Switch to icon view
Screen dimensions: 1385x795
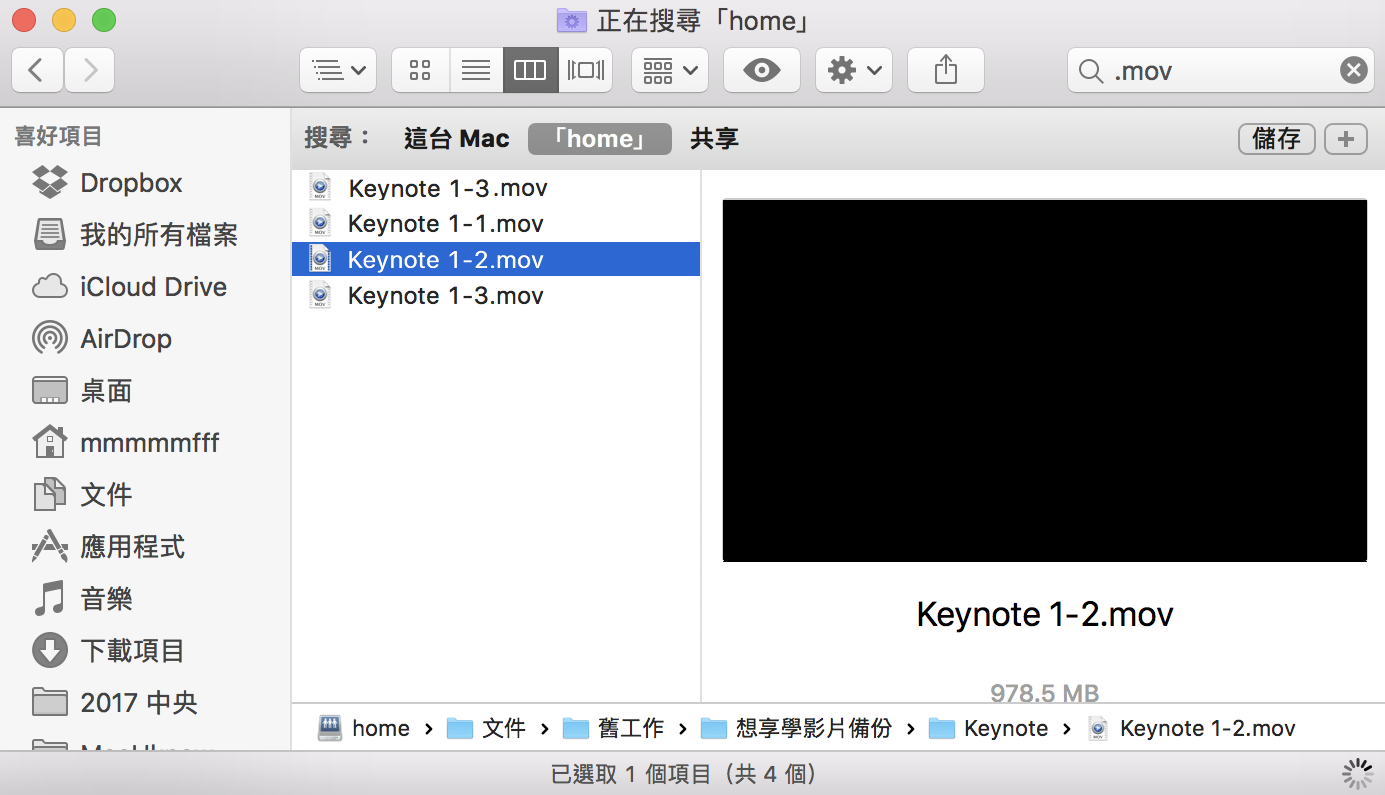click(x=420, y=70)
